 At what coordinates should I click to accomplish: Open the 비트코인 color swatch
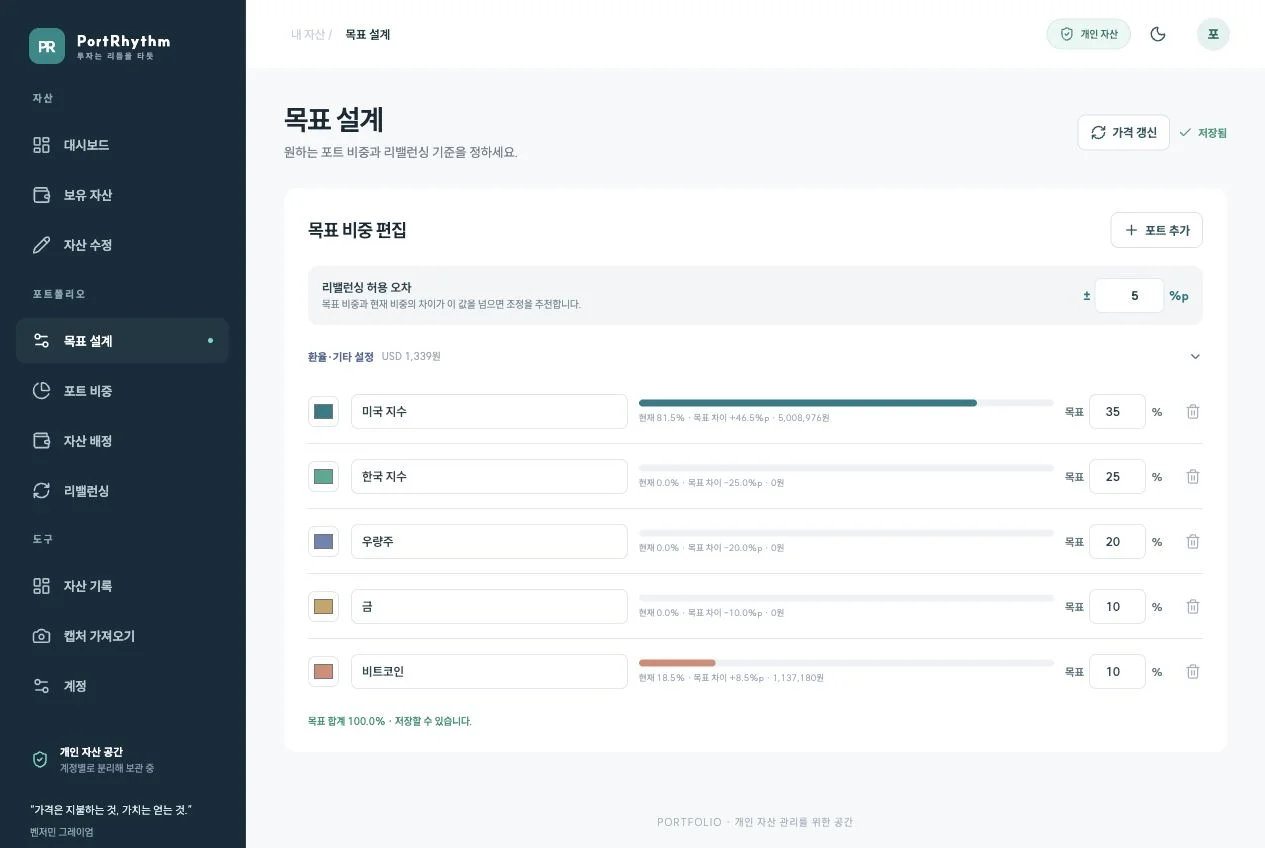tap(323, 672)
